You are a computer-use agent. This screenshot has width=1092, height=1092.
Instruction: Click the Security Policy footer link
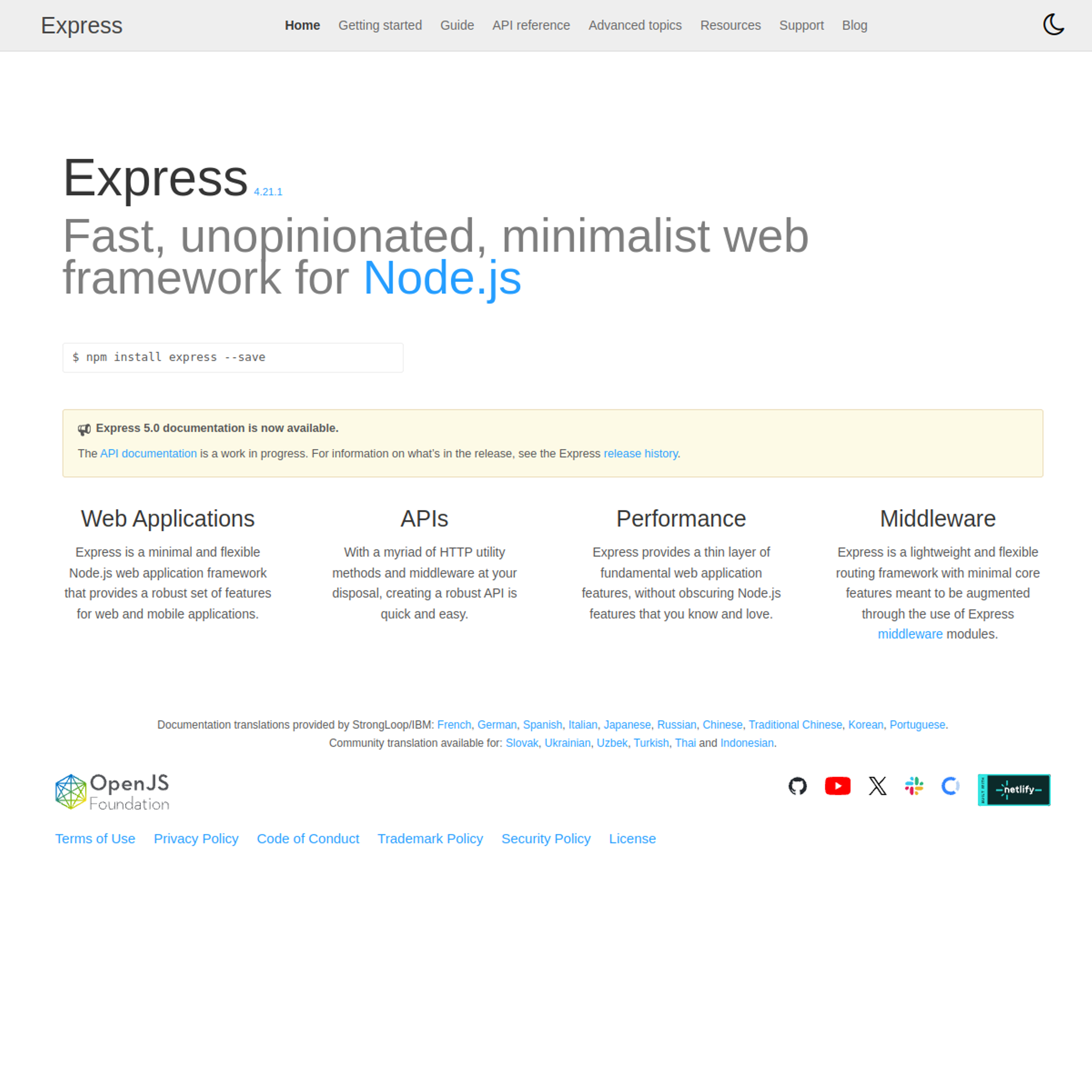(546, 838)
